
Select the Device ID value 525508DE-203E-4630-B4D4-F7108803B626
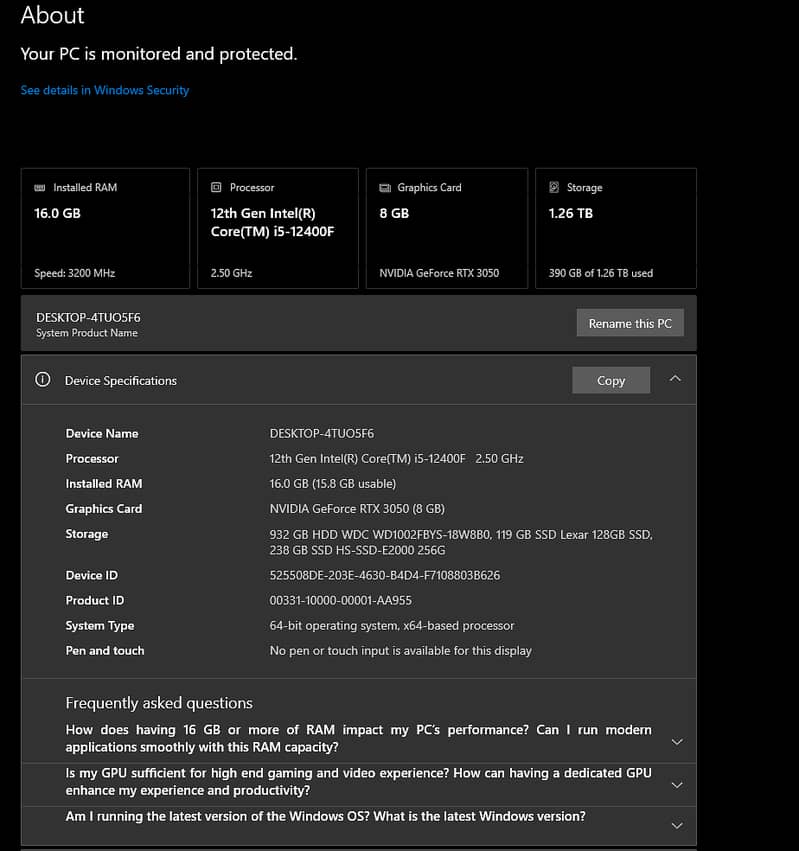coord(385,575)
